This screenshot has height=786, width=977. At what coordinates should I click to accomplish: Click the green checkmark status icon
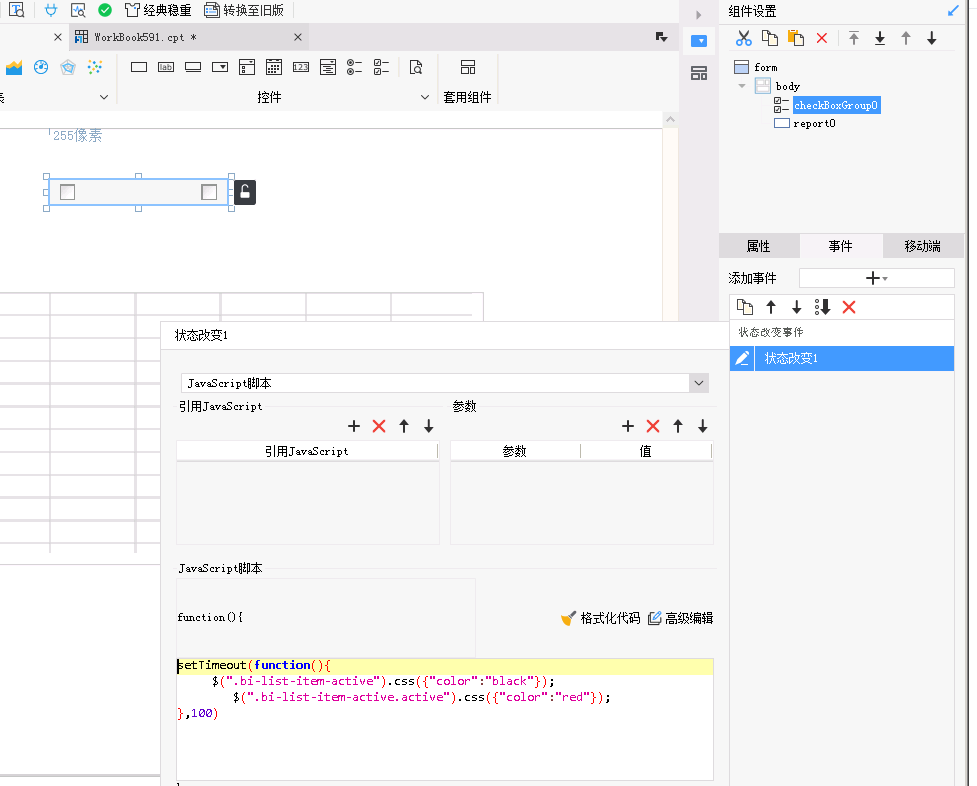[x=105, y=10]
